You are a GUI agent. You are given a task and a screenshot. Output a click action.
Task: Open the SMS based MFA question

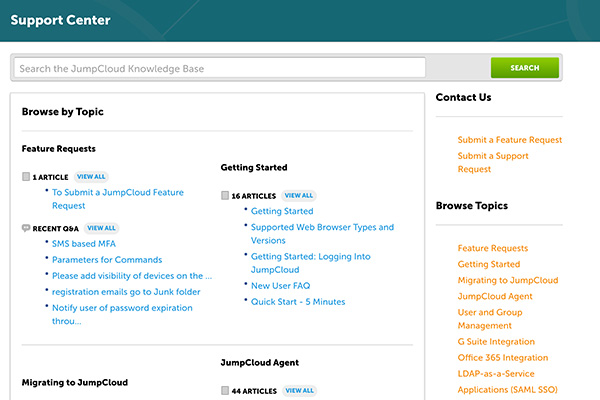click(86, 244)
